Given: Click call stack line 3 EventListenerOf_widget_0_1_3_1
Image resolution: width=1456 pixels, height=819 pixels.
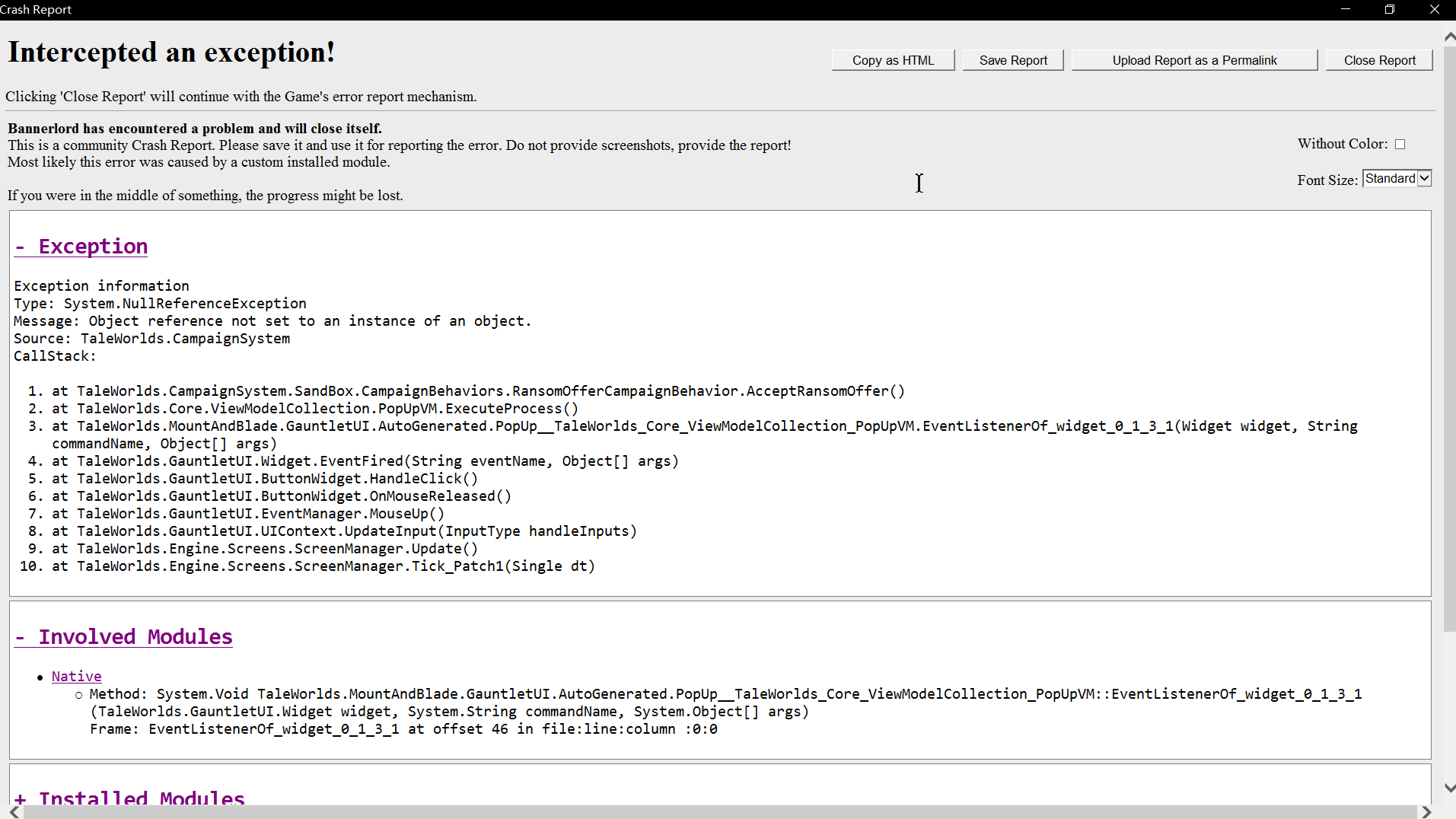Looking at the screenshot, I should [x=705, y=435].
